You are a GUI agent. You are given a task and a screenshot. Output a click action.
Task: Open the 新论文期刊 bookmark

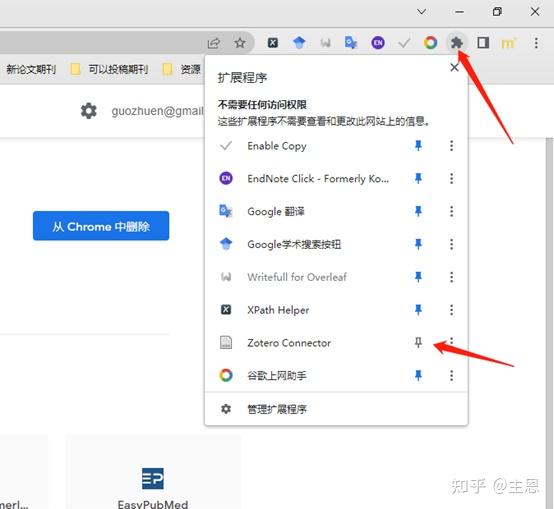point(30,69)
